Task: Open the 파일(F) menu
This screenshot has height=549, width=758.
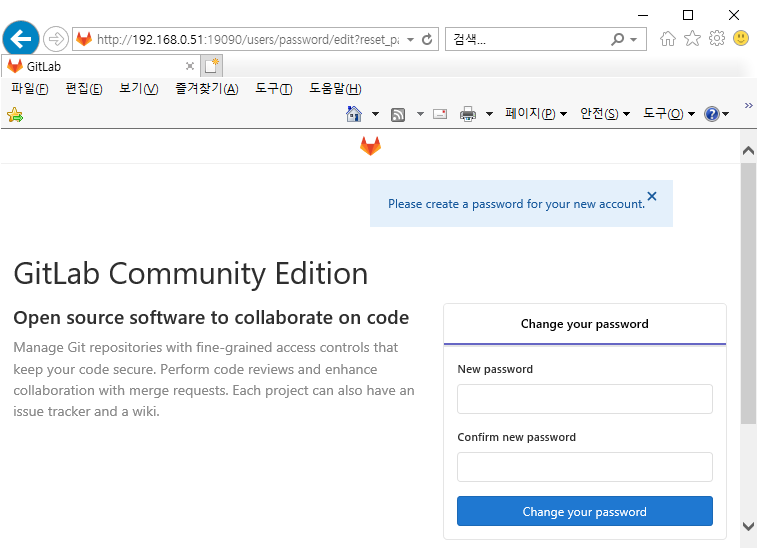Action: (29, 89)
